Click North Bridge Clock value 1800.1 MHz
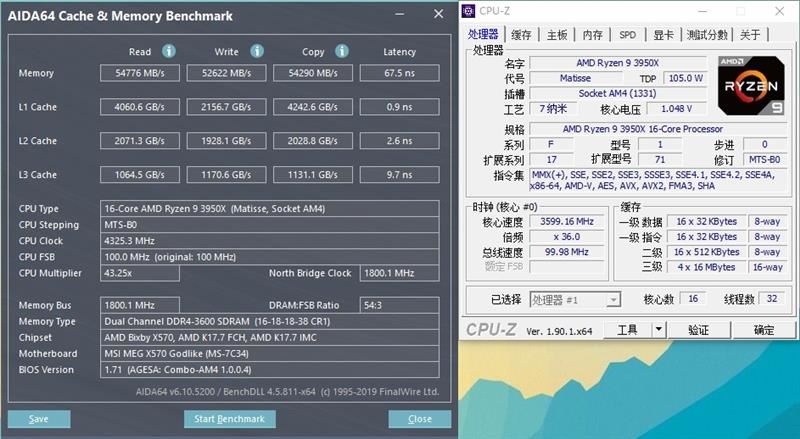The image size is (800, 439). tap(399, 273)
